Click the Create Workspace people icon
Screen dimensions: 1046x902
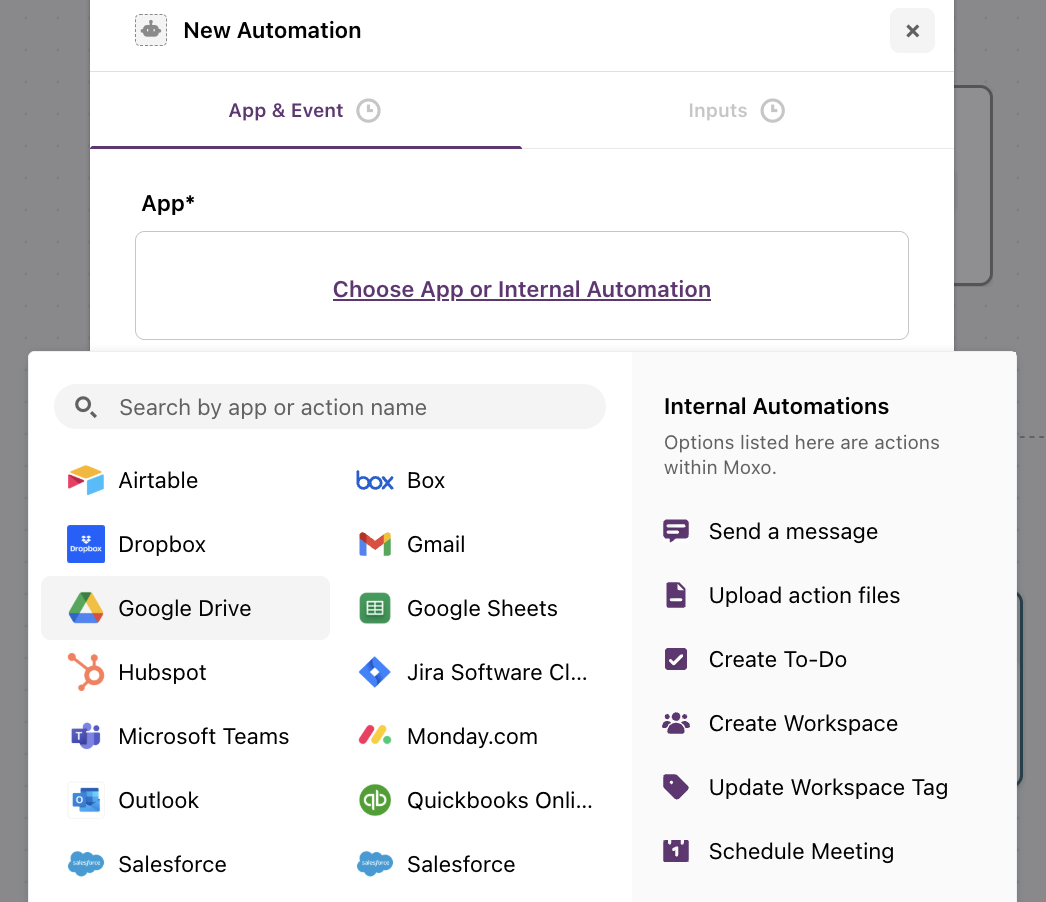(676, 723)
